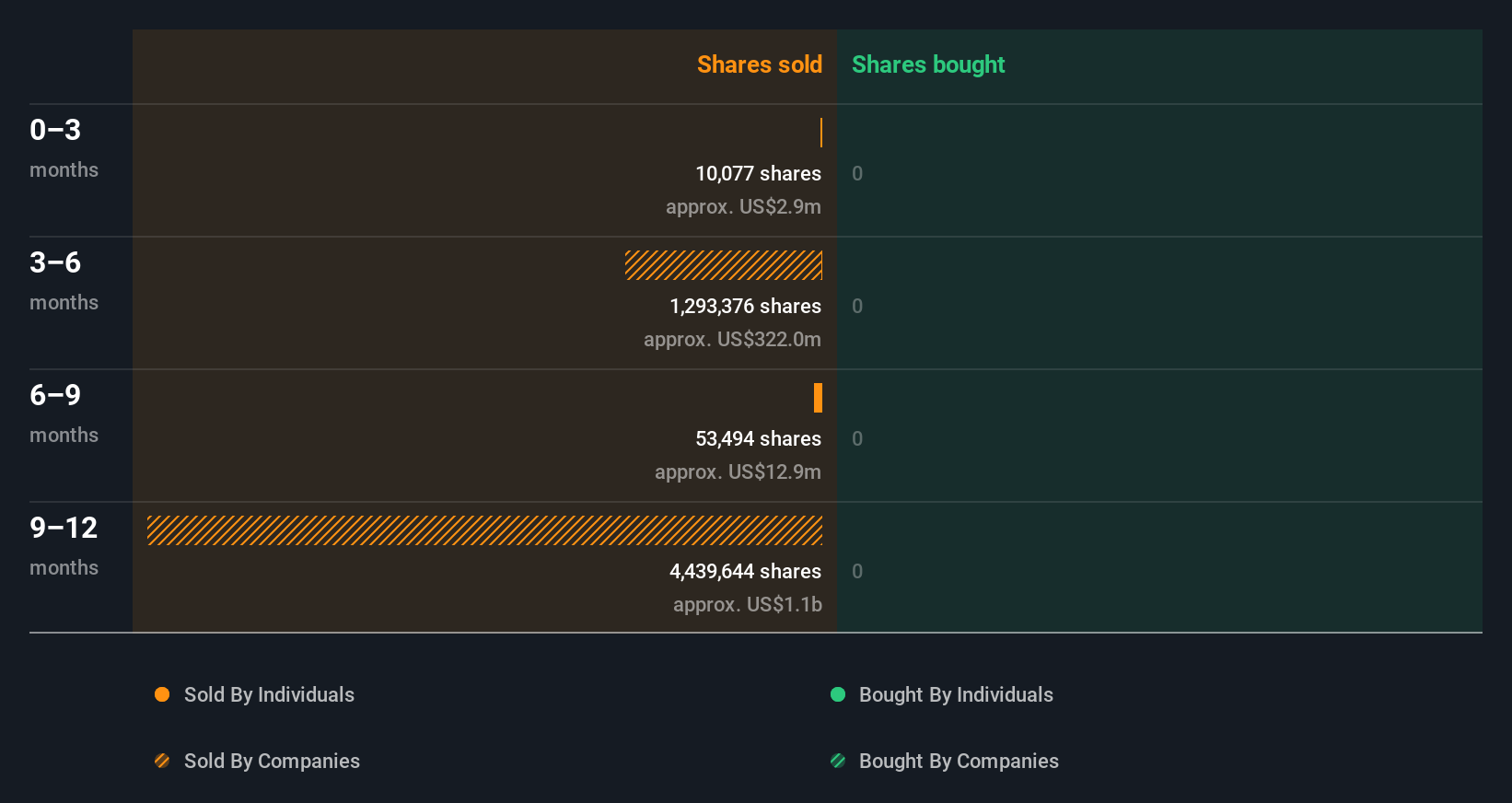Click the Shares sold column header
Image resolution: width=1512 pixels, height=803 pixels.
click(760, 64)
